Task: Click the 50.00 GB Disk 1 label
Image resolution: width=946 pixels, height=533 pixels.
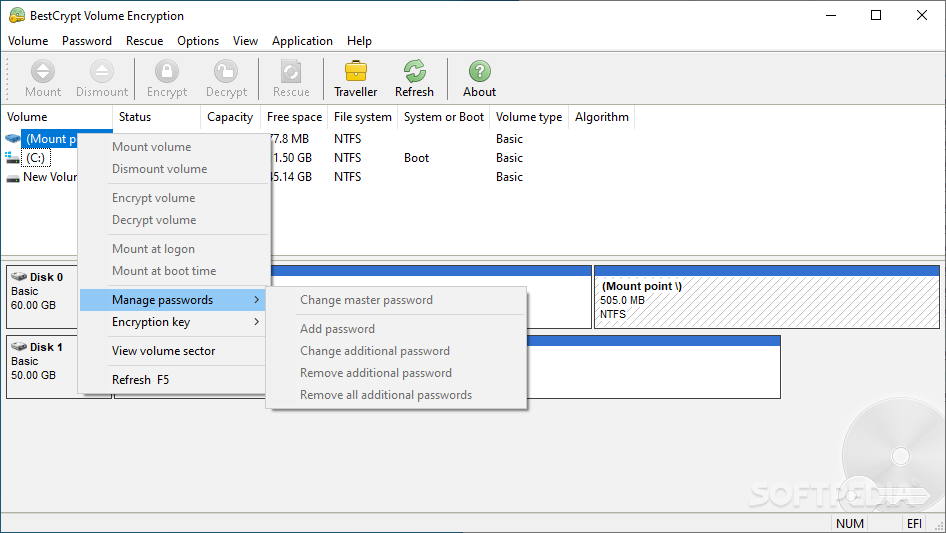Action: tap(33, 375)
